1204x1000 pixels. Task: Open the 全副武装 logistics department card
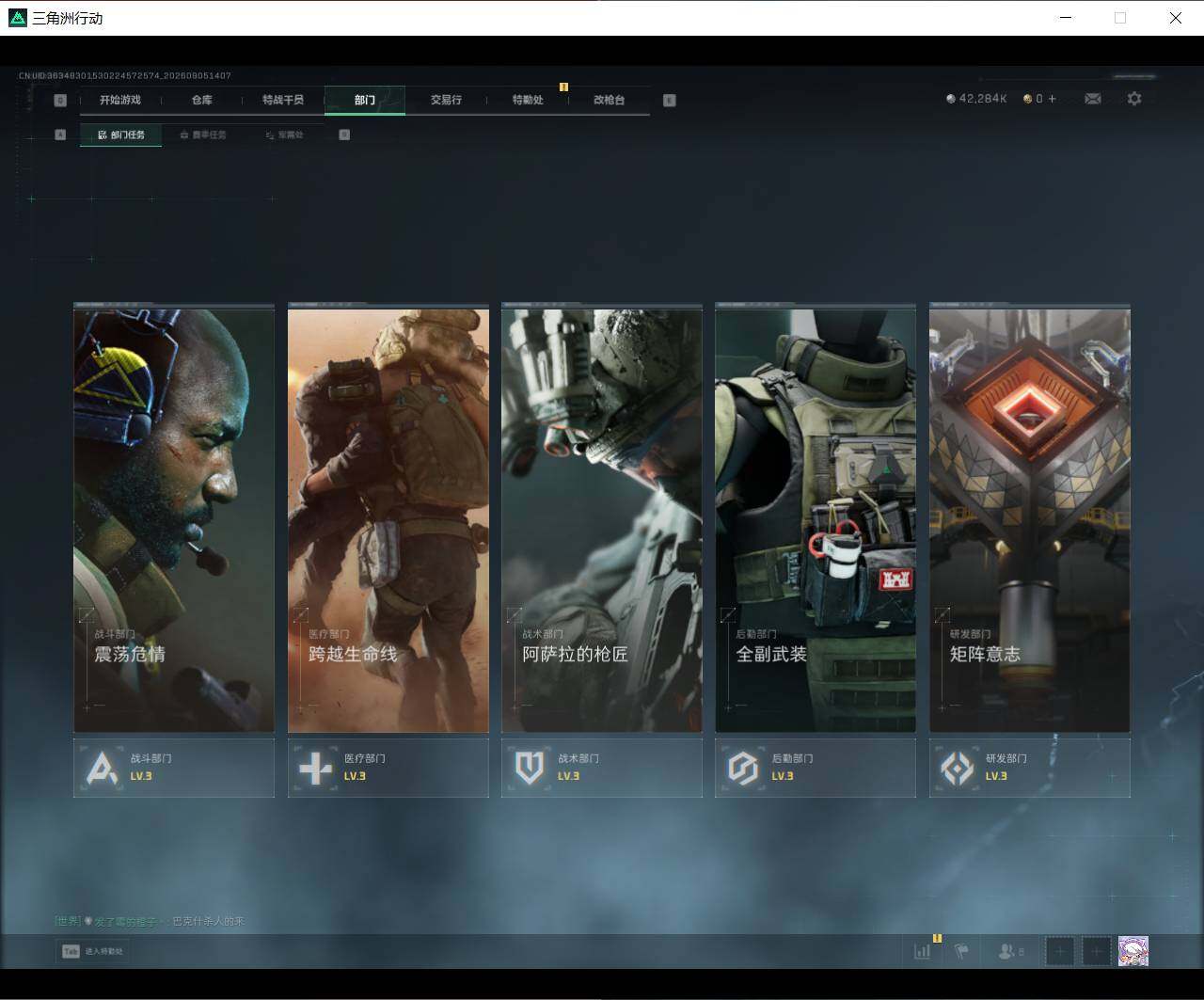816,520
